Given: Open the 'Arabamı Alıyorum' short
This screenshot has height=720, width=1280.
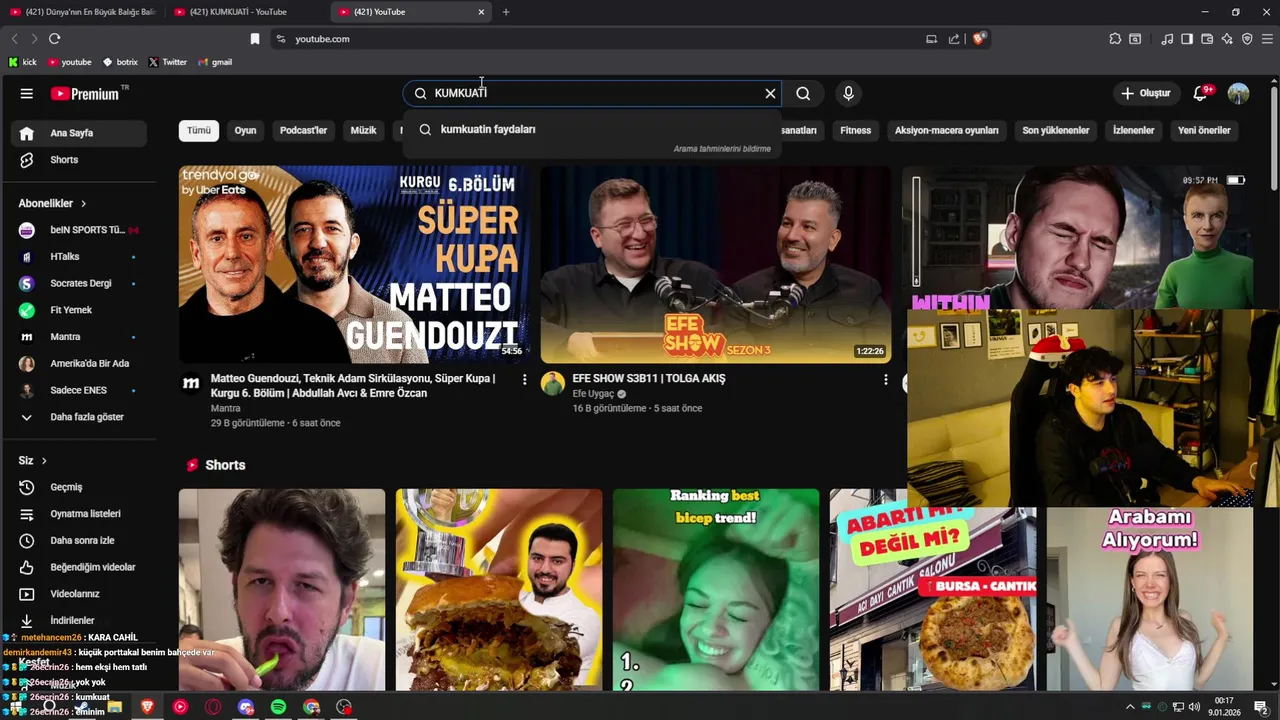Looking at the screenshot, I should tap(1150, 598).
